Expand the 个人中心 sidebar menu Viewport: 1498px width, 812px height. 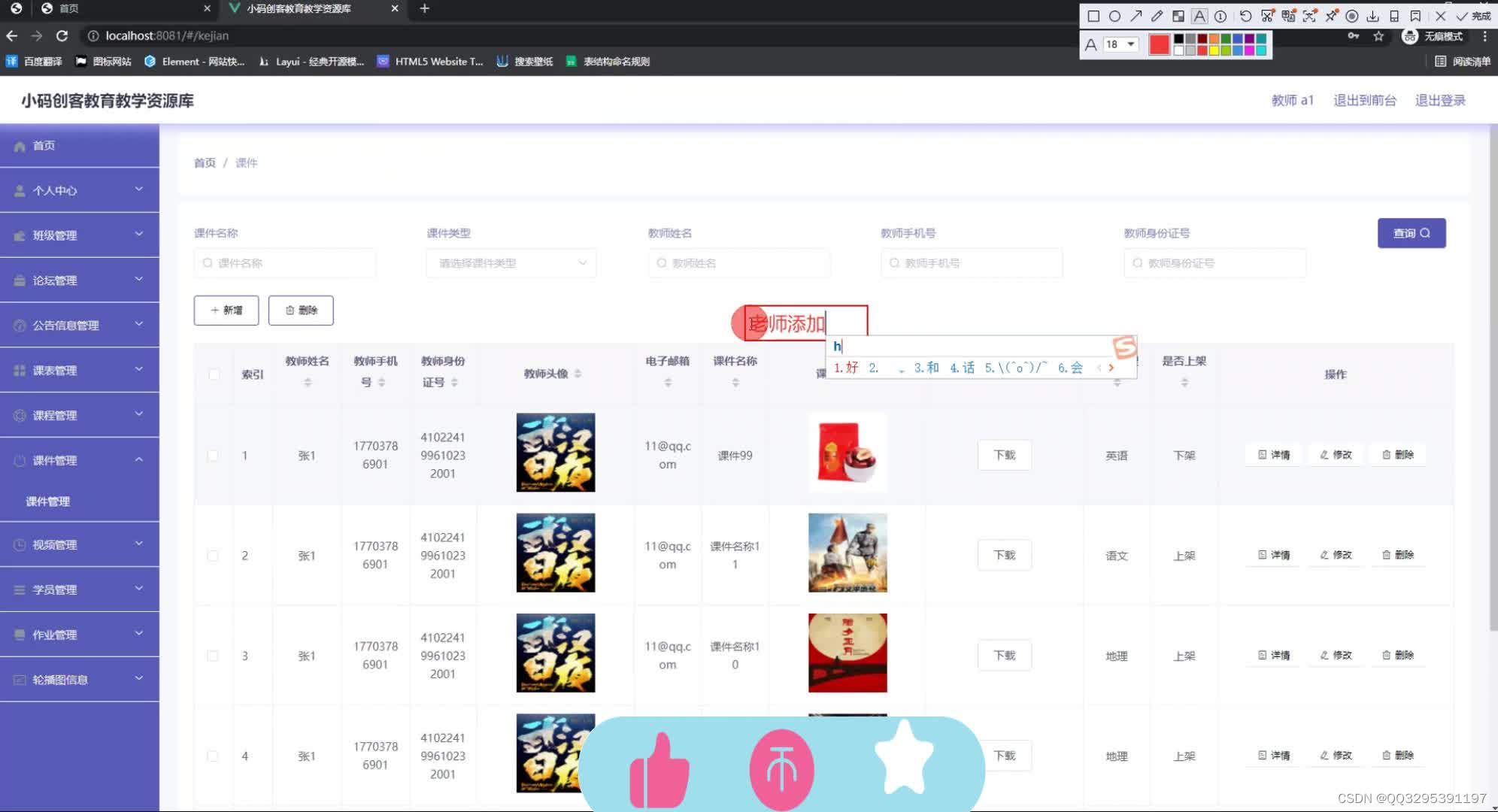click(x=79, y=190)
